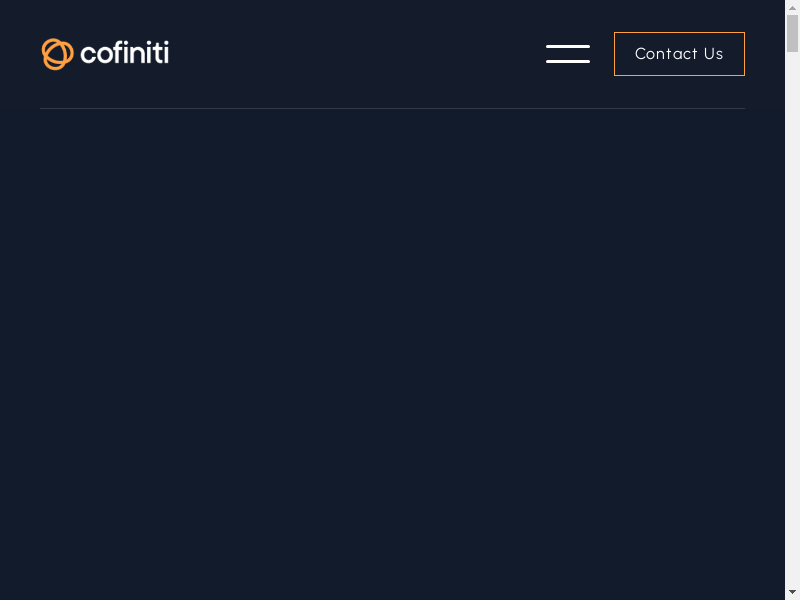800x600 pixels.
Task: Go to homepage via cofiniti logo
Action: click(105, 54)
